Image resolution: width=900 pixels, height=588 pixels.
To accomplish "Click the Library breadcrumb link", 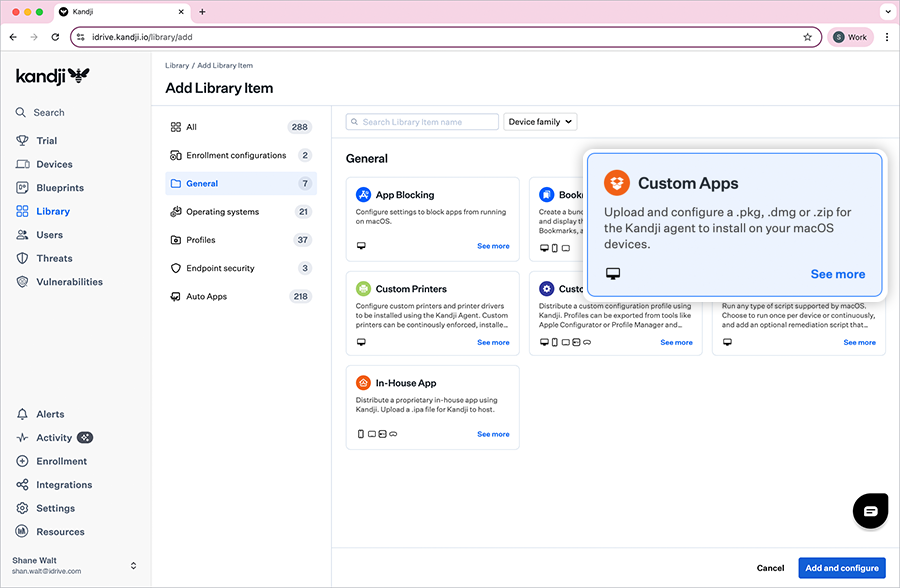I will pos(176,65).
